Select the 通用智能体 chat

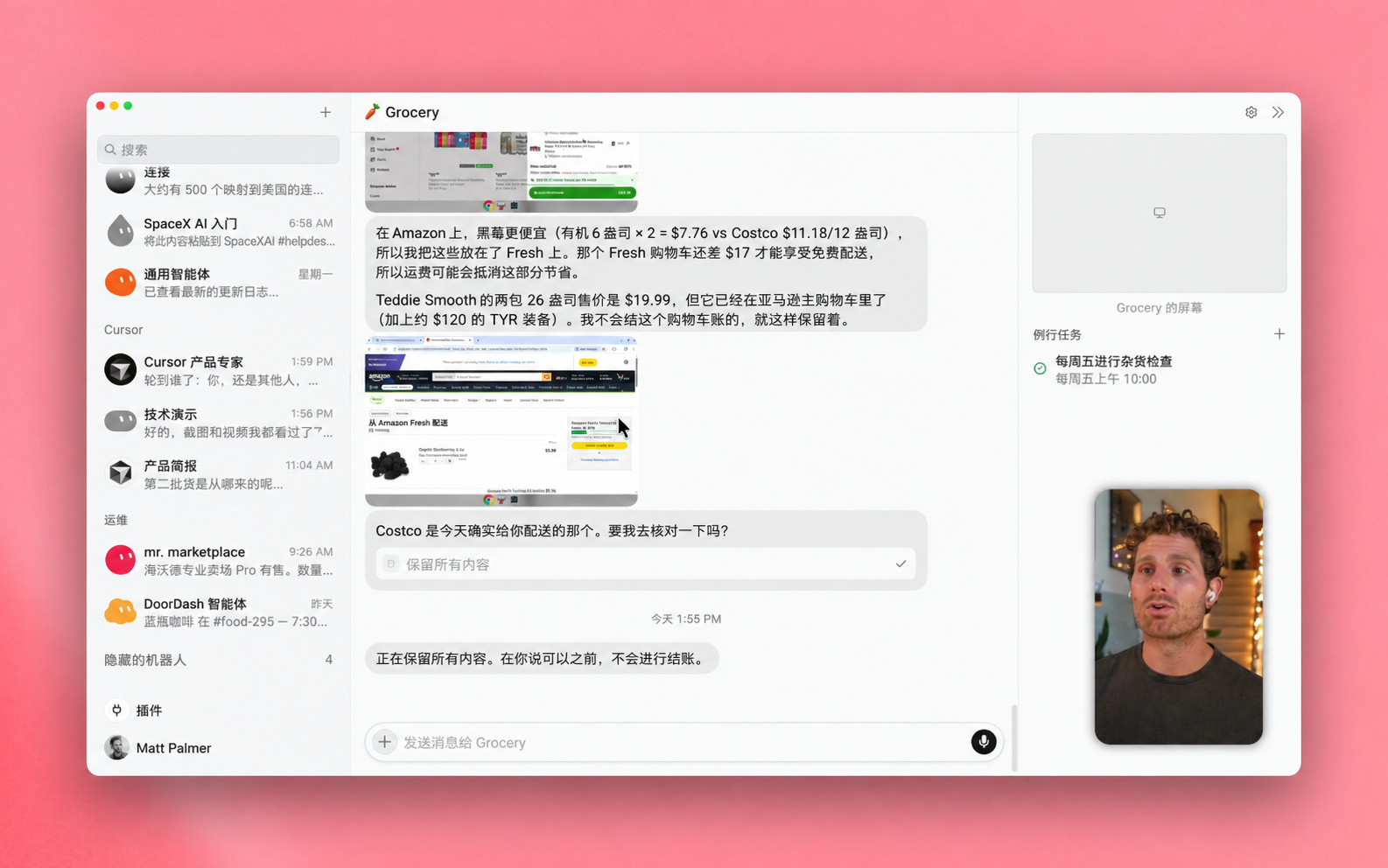tap(218, 283)
